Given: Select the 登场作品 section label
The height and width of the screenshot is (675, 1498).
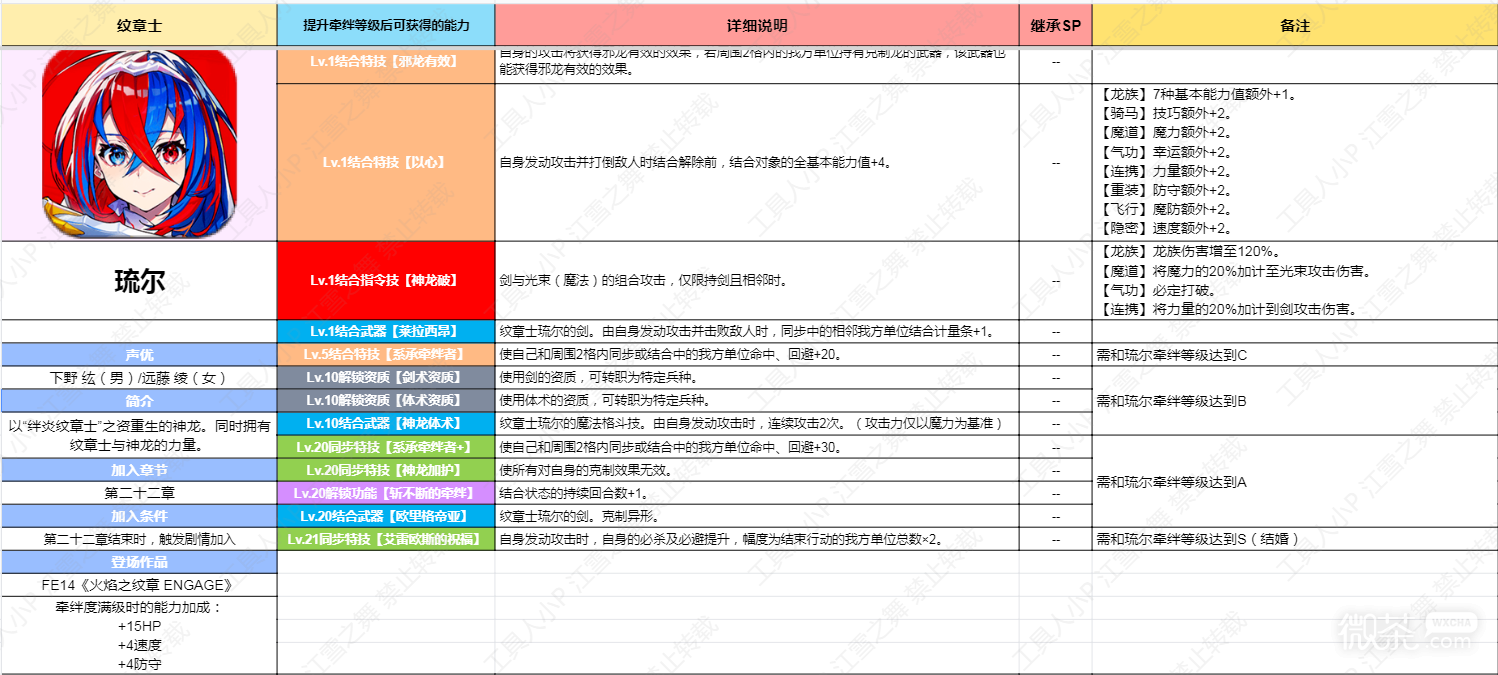Looking at the screenshot, I should [139, 562].
